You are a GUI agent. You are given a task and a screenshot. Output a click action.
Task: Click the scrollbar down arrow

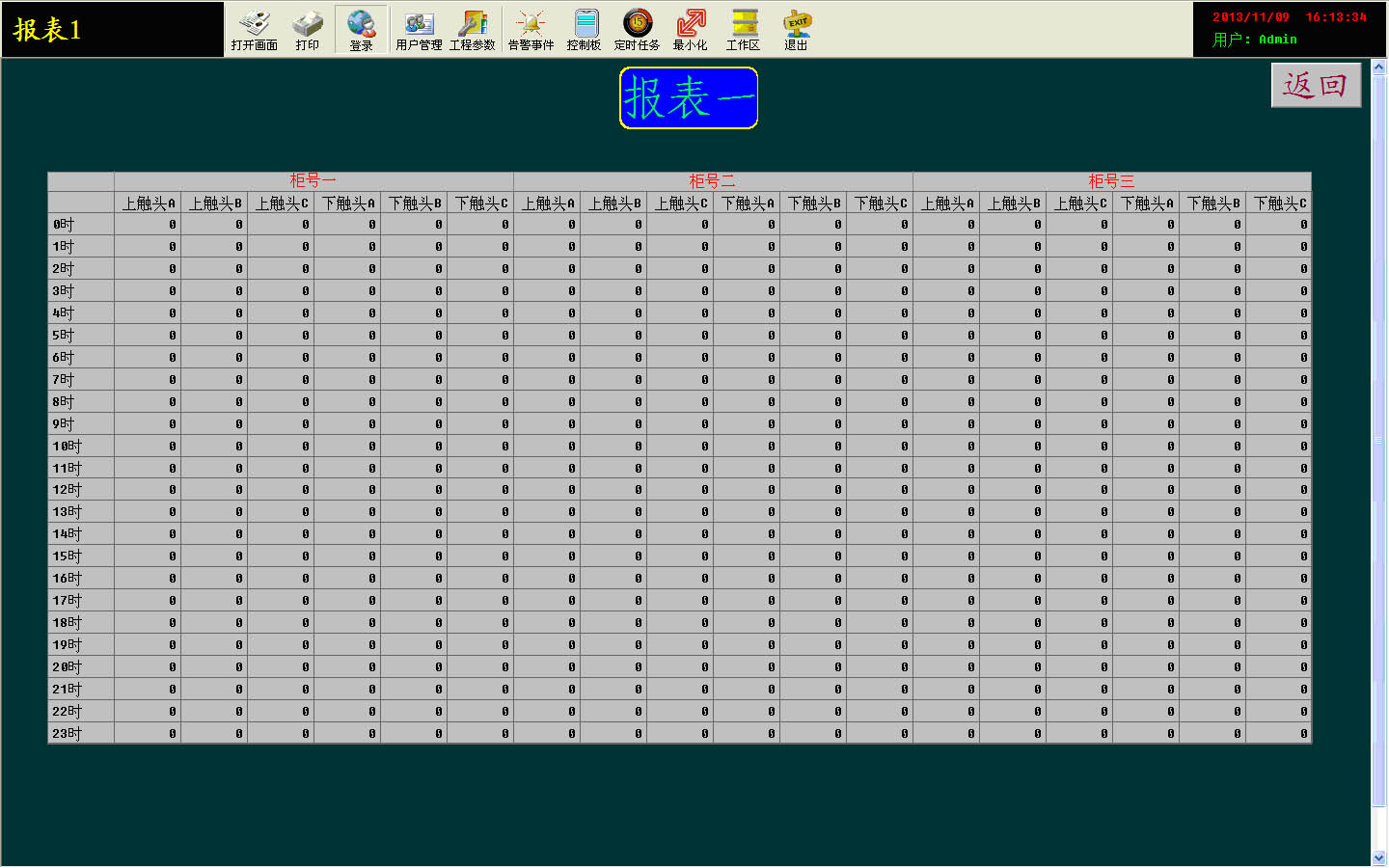click(x=1378, y=857)
